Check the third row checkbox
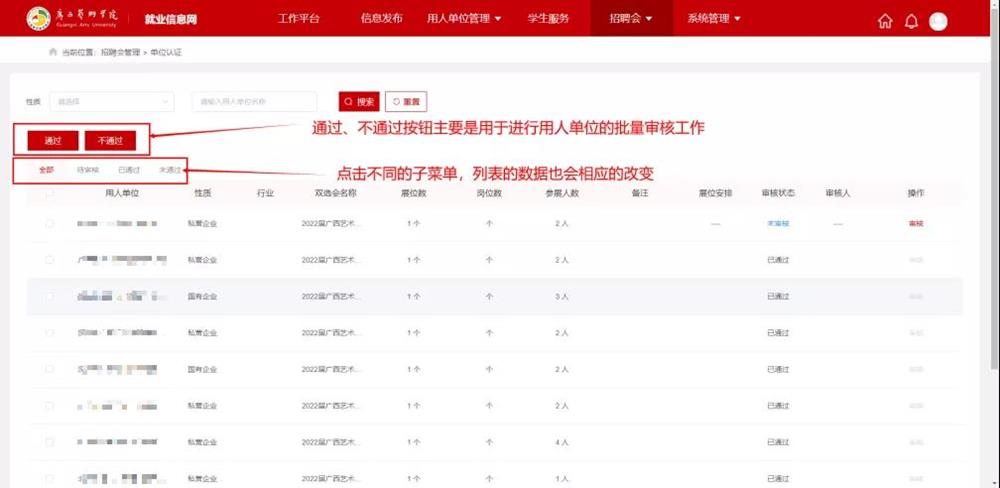1000x488 pixels. point(50,297)
